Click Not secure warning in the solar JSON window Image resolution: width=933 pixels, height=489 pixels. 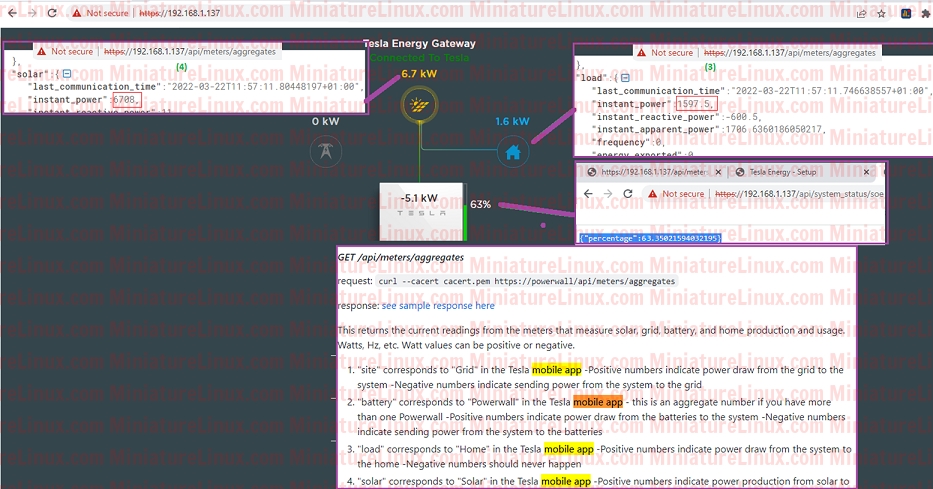click(x=65, y=52)
